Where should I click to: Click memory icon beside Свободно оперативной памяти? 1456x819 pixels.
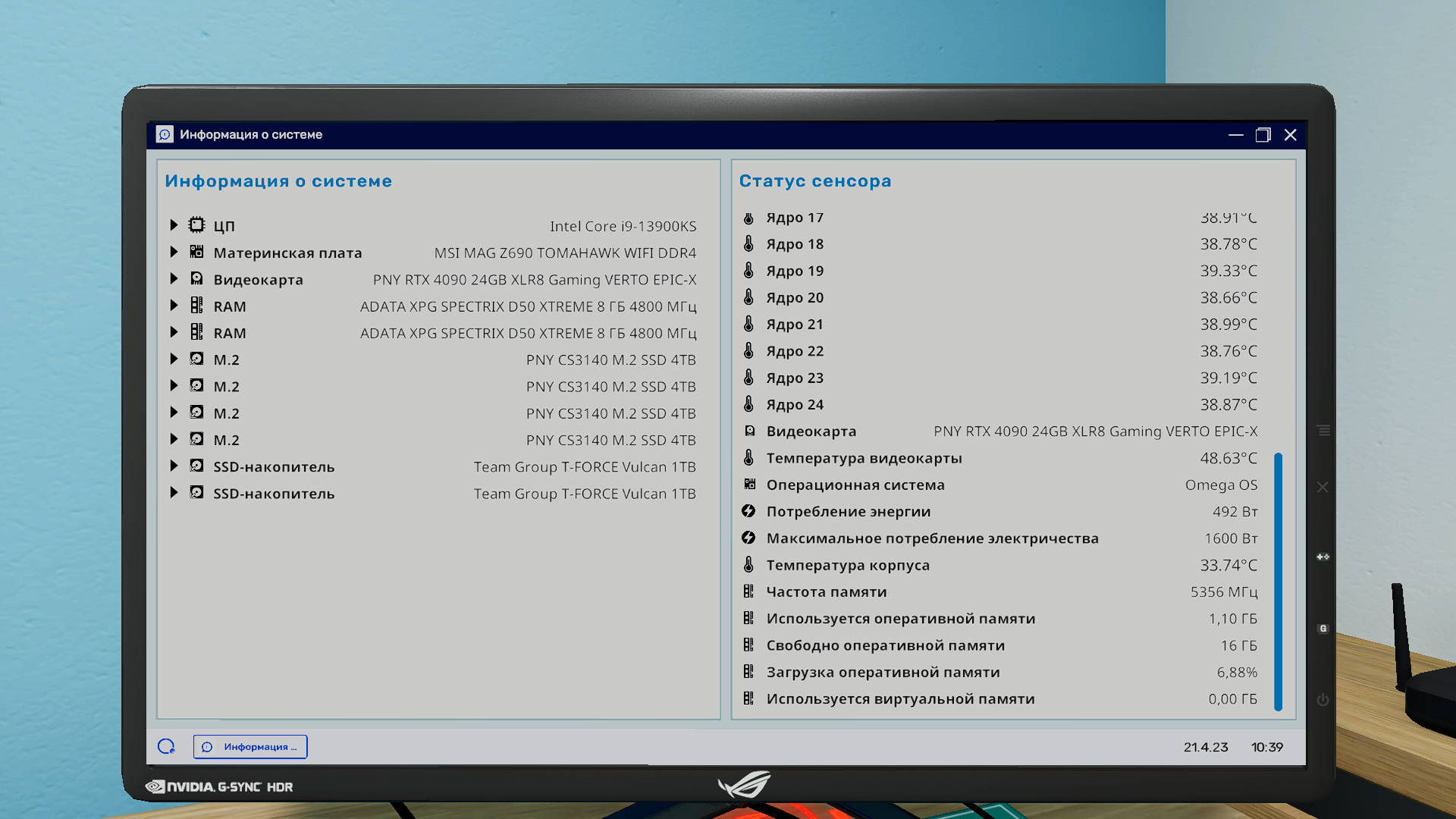(x=748, y=645)
